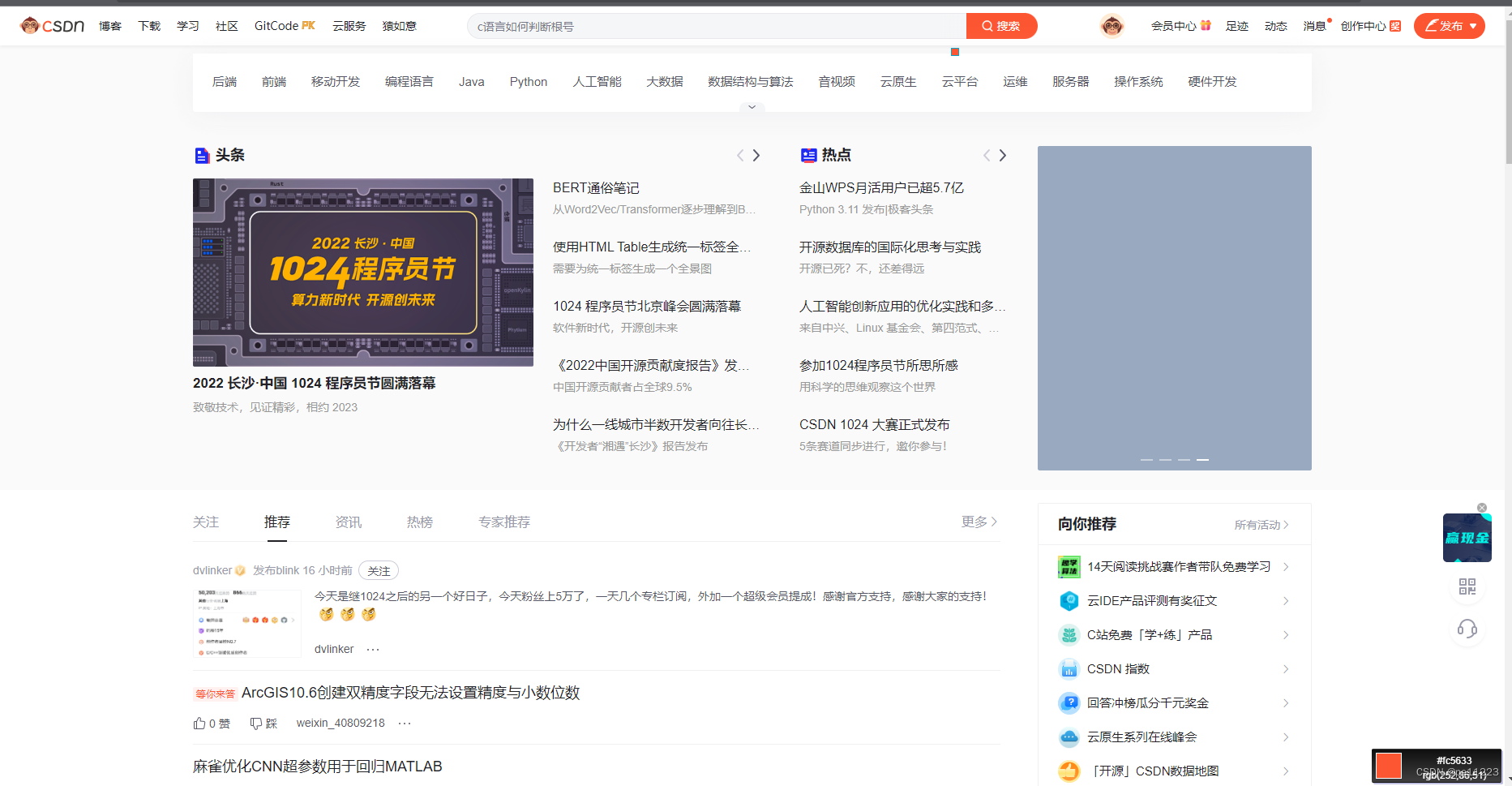Go to previous 头条 page arrow
1512x786 pixels.
740,155
